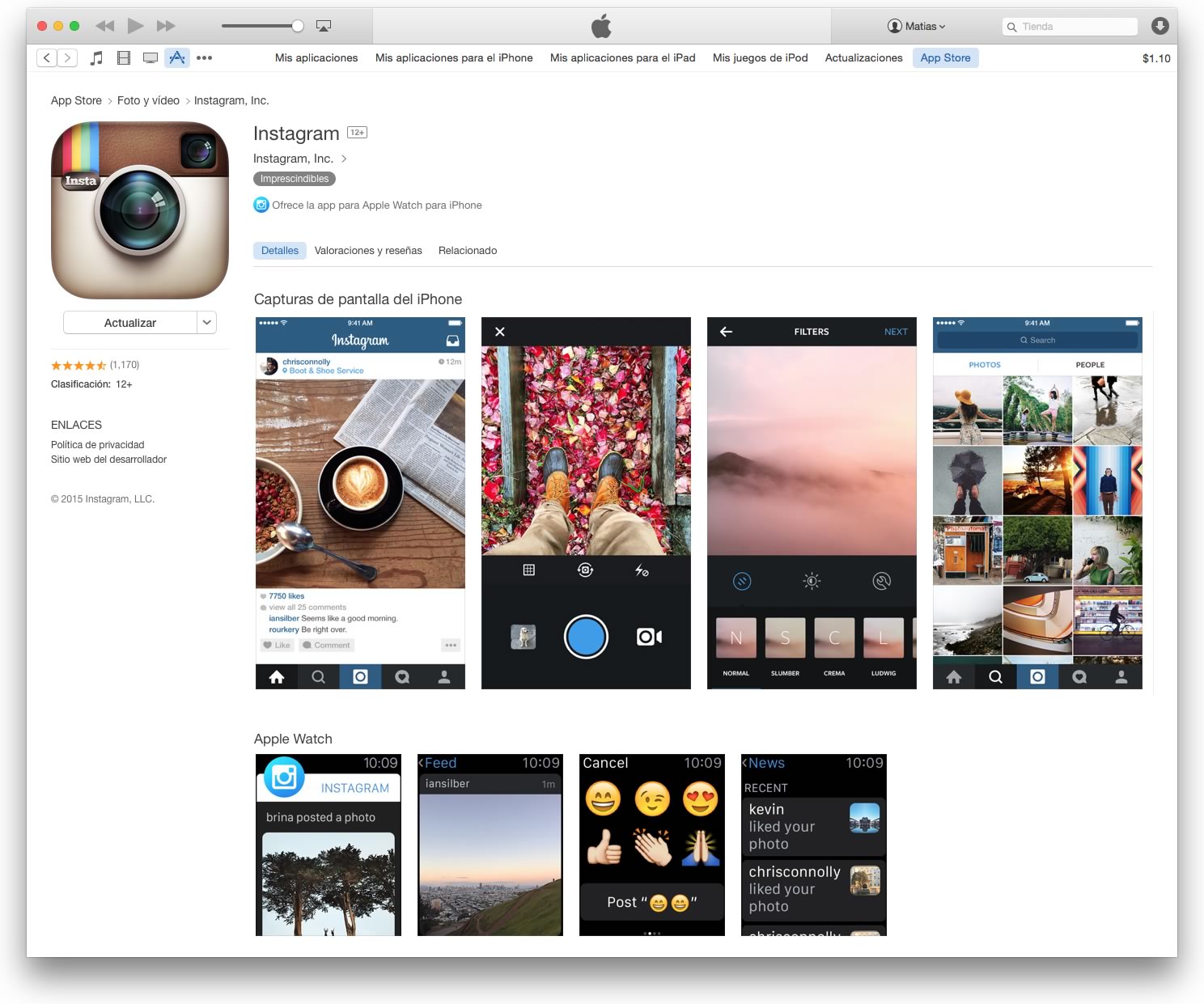Click the © 2015 Instagram, LLC. text
The image size is (1204, 1004).
point(103,499)
